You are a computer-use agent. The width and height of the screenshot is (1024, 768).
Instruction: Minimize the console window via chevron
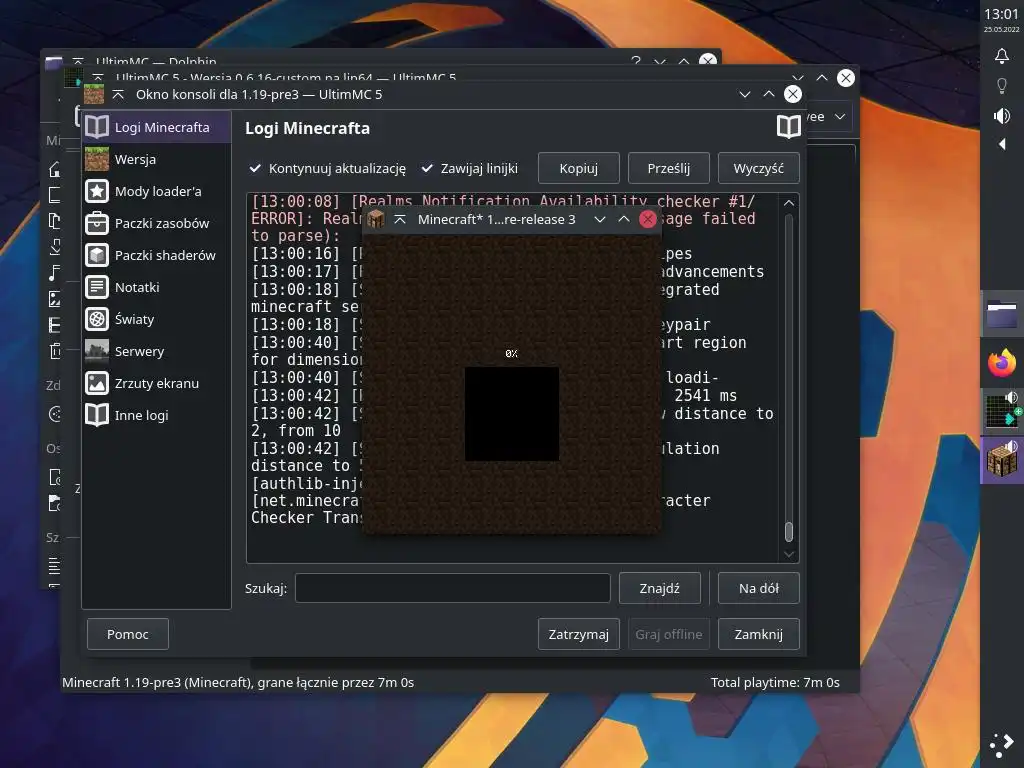[x=744, y=95]
